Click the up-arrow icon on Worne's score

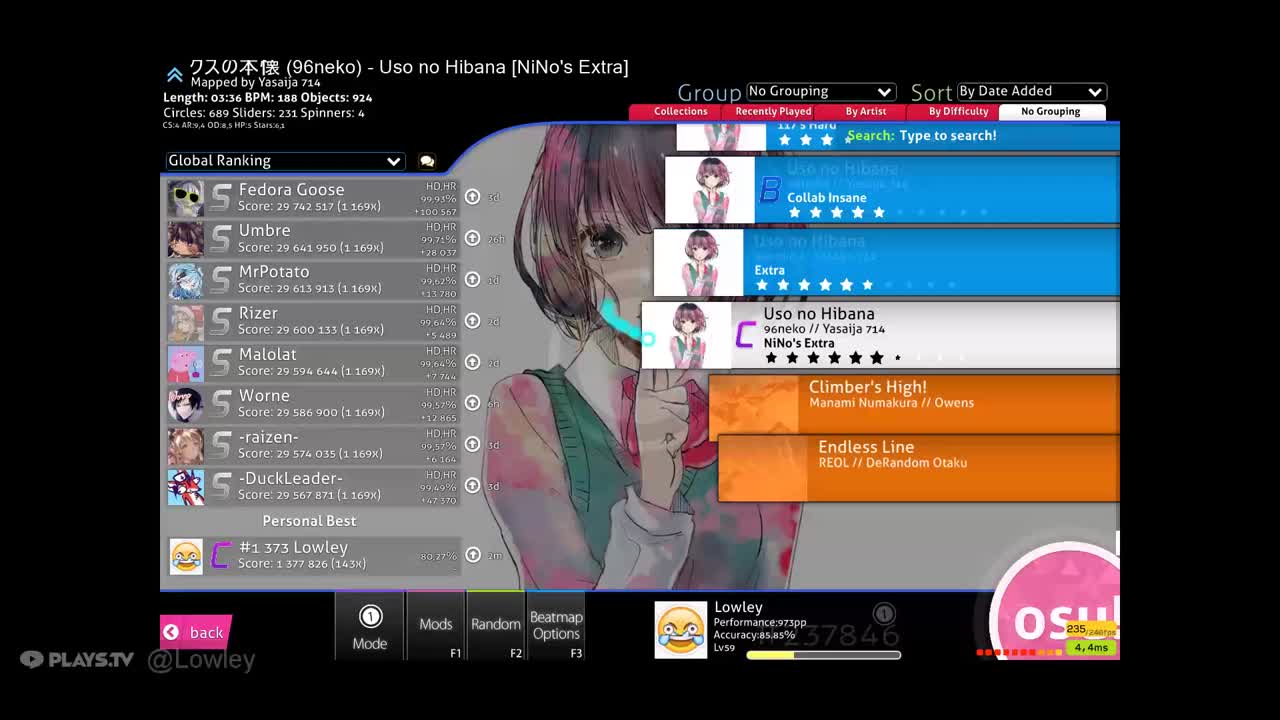[x=472, y=403]
